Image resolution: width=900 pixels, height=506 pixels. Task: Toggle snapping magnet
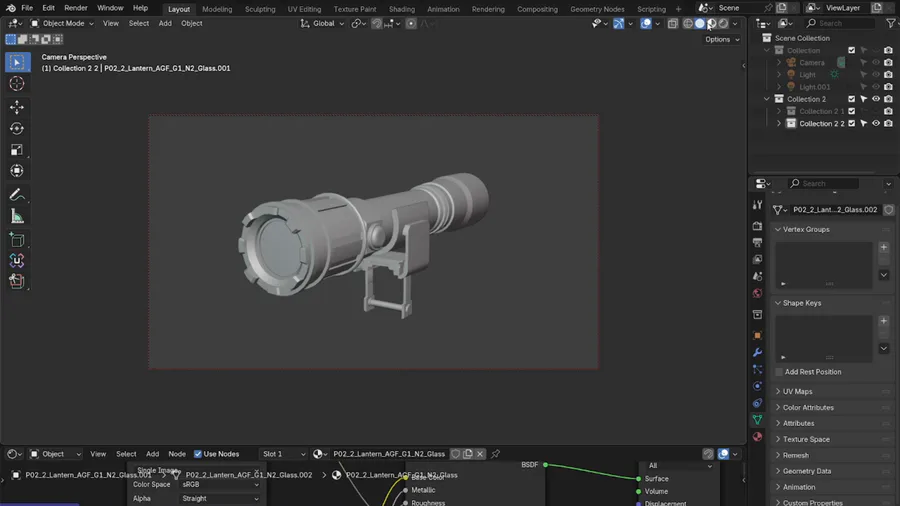coord(377,24)
